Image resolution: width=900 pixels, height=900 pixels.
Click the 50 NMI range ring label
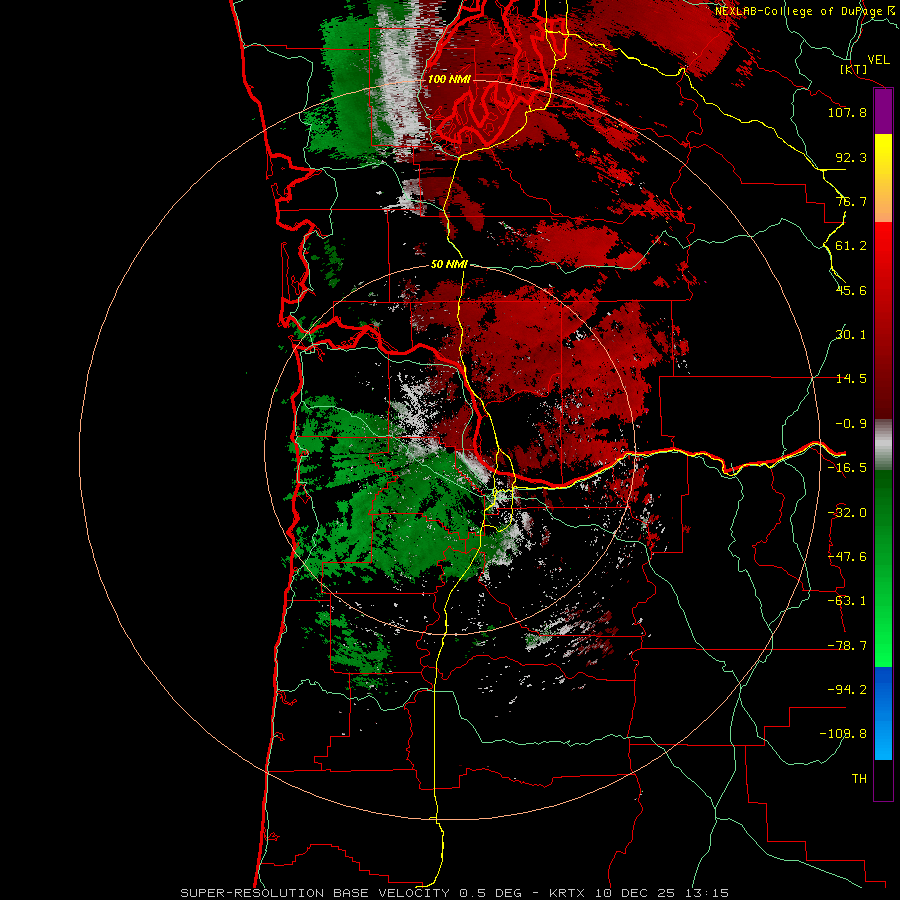pos(449,264)
